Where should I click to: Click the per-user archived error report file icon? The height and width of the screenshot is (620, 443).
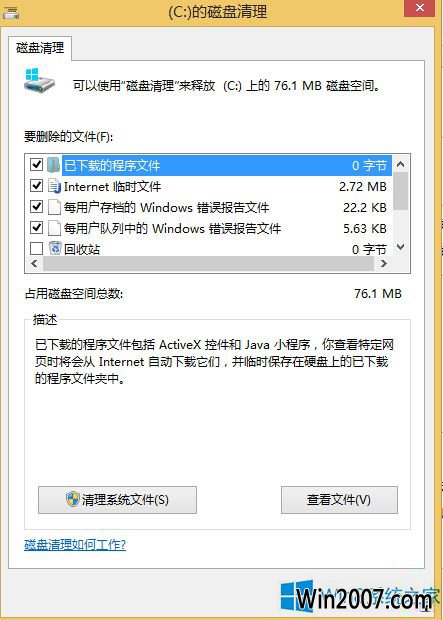(54, 207)
